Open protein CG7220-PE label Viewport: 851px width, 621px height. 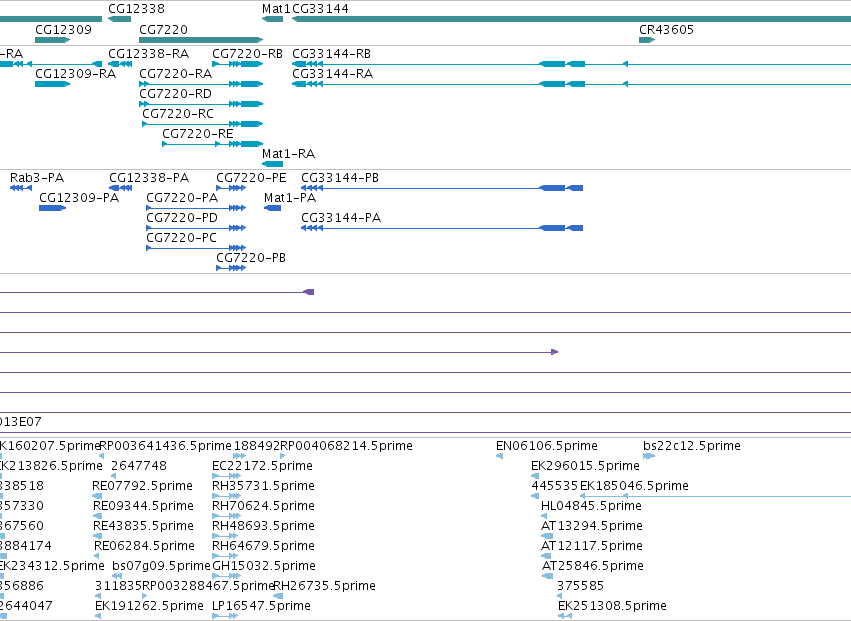coord(251,178)
